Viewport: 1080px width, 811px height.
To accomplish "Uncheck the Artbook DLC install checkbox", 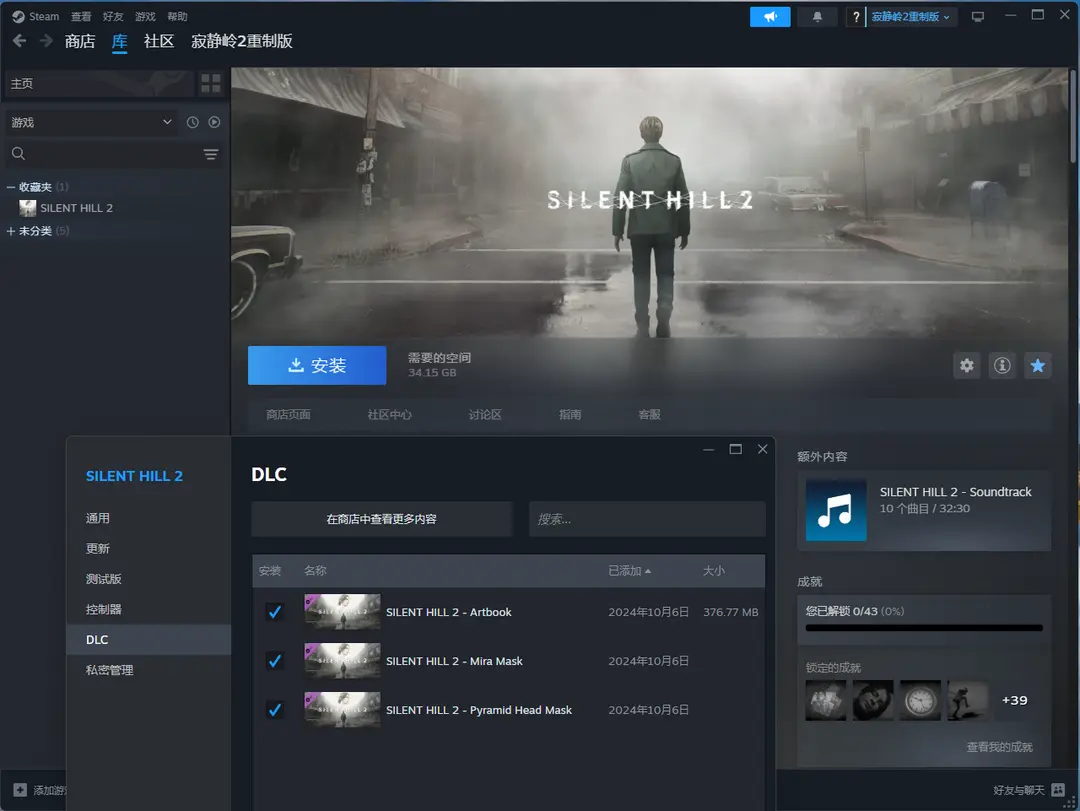I will coord(275,612).
